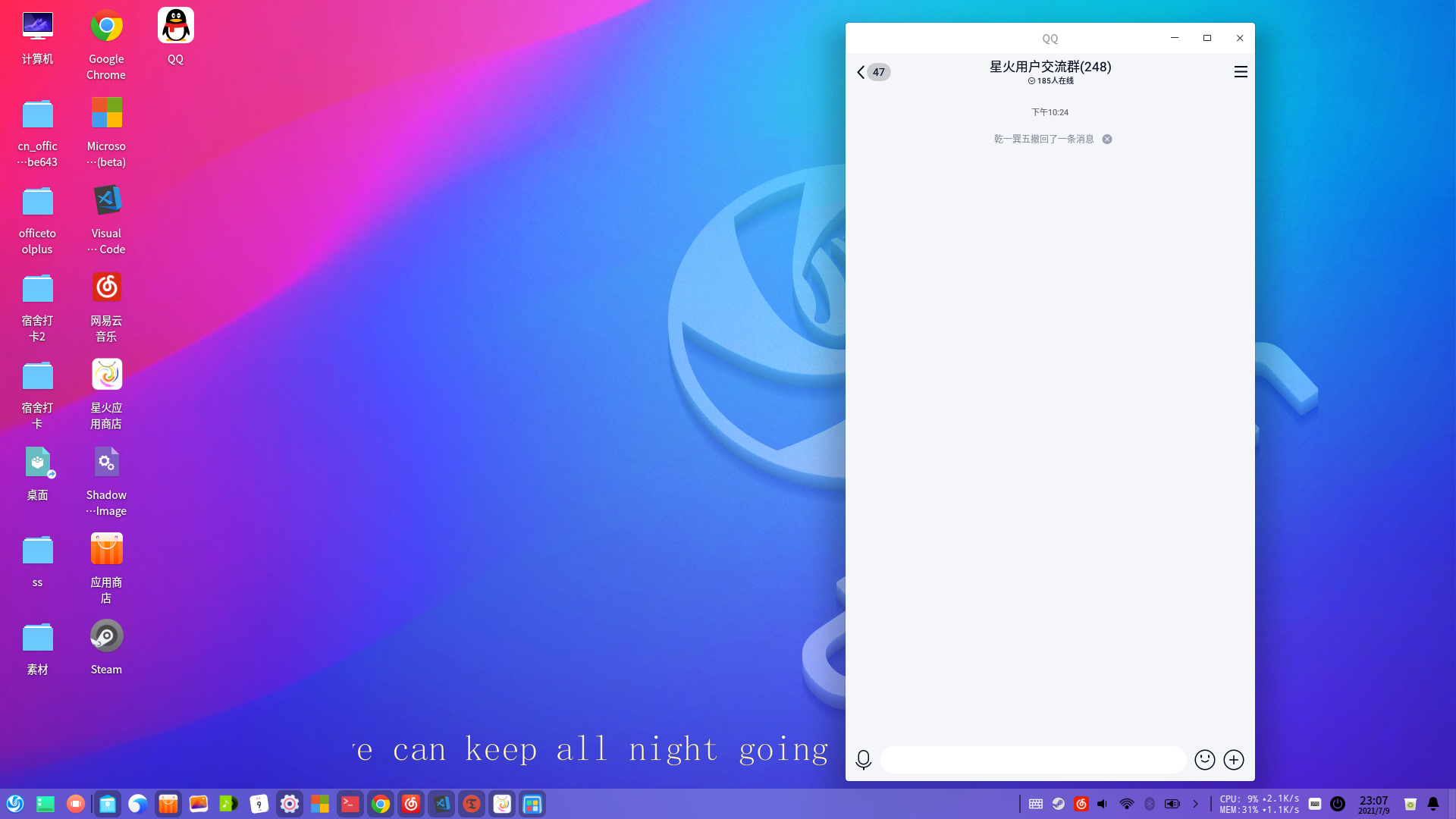Viewport: 1456px width, 819px height.
Task: Click the plus icon for more attachments
Action: (x=1234, y=760)
